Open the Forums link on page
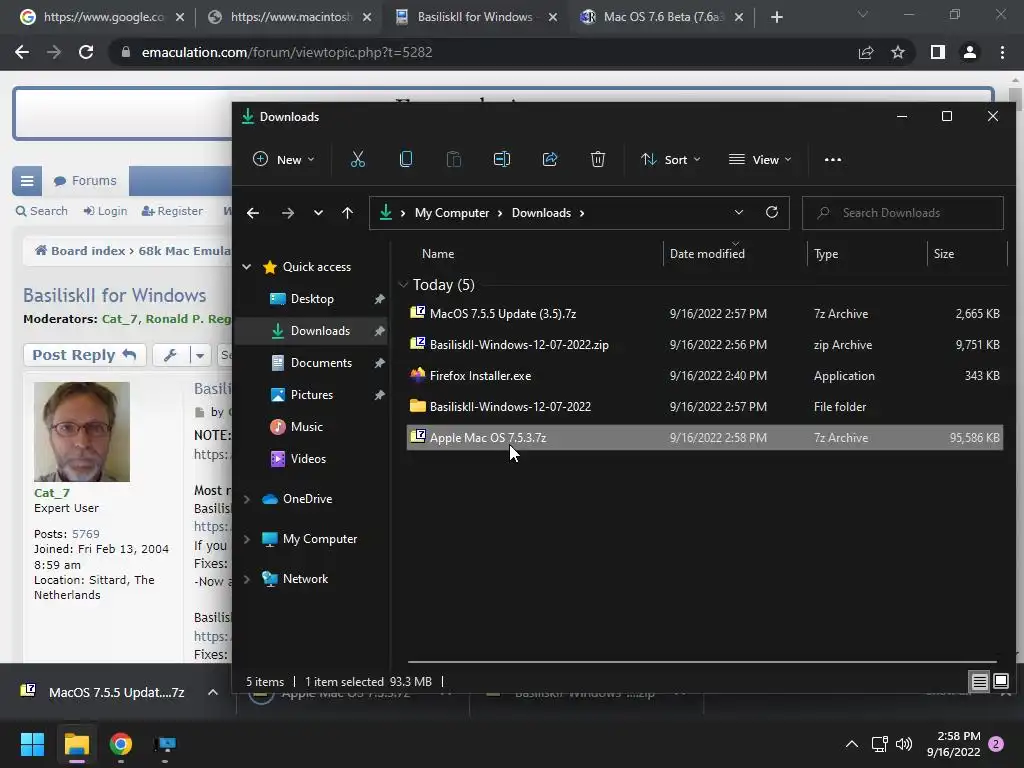This screenshot has width=1024, height=768. point(86,181)
